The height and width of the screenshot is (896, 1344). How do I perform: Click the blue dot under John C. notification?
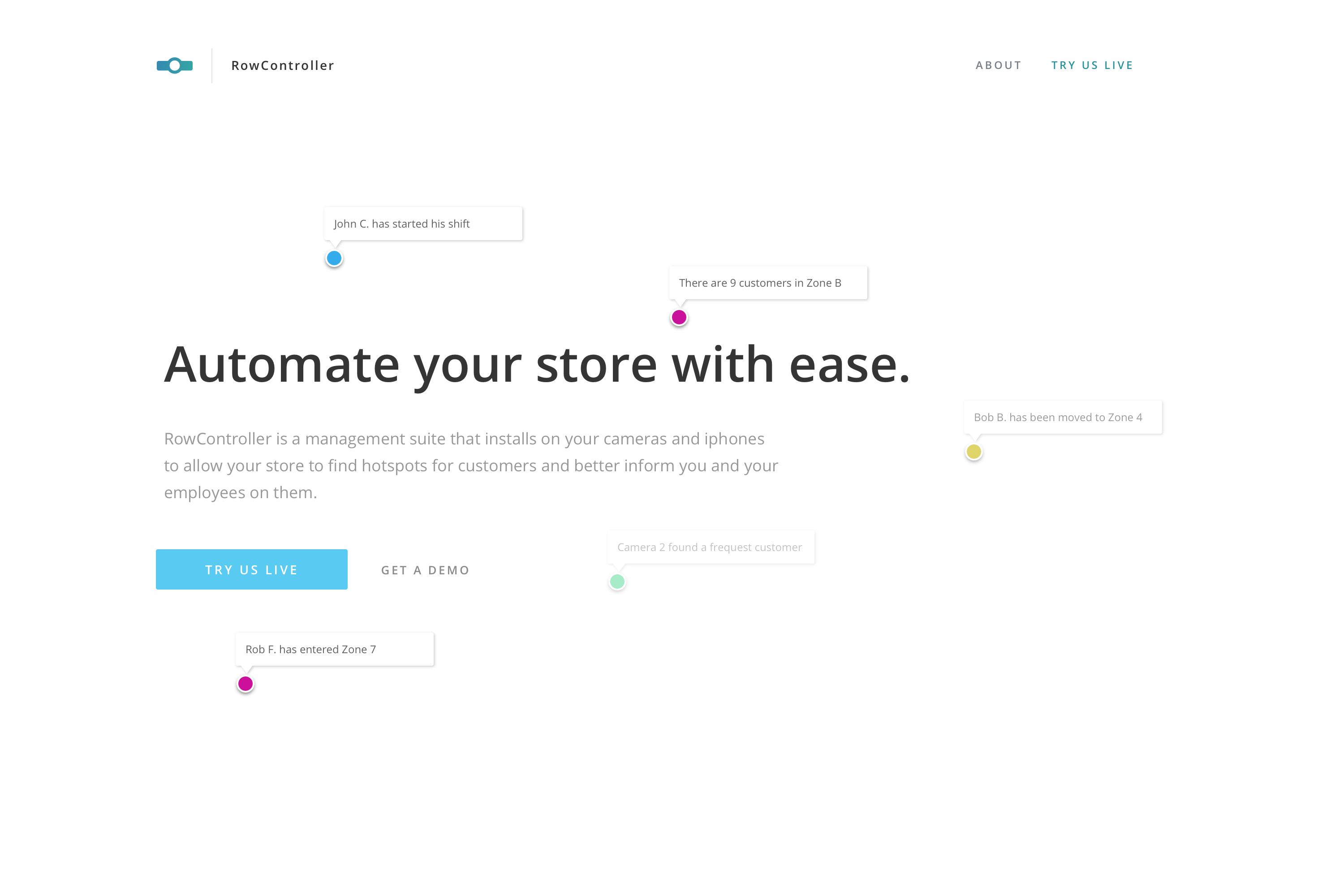coord(334,258)
